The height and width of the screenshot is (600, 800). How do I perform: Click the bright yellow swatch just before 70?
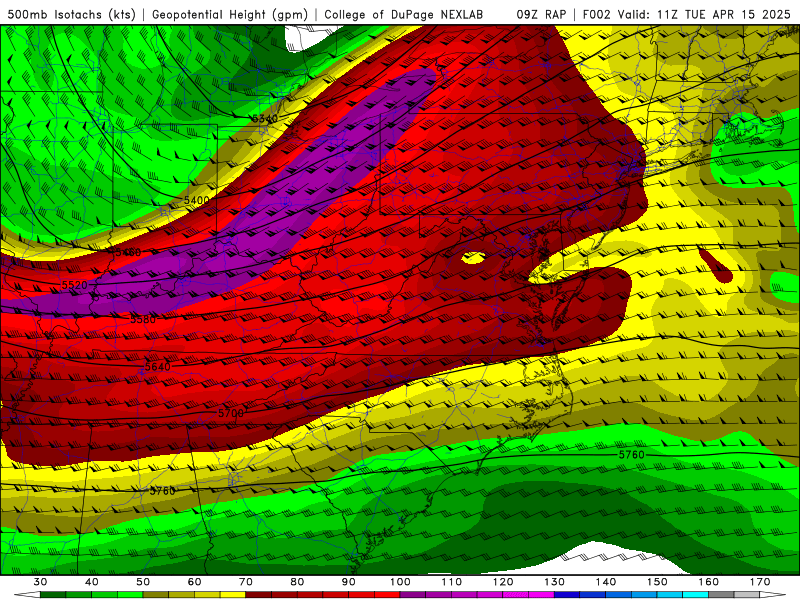coord(233,595)
